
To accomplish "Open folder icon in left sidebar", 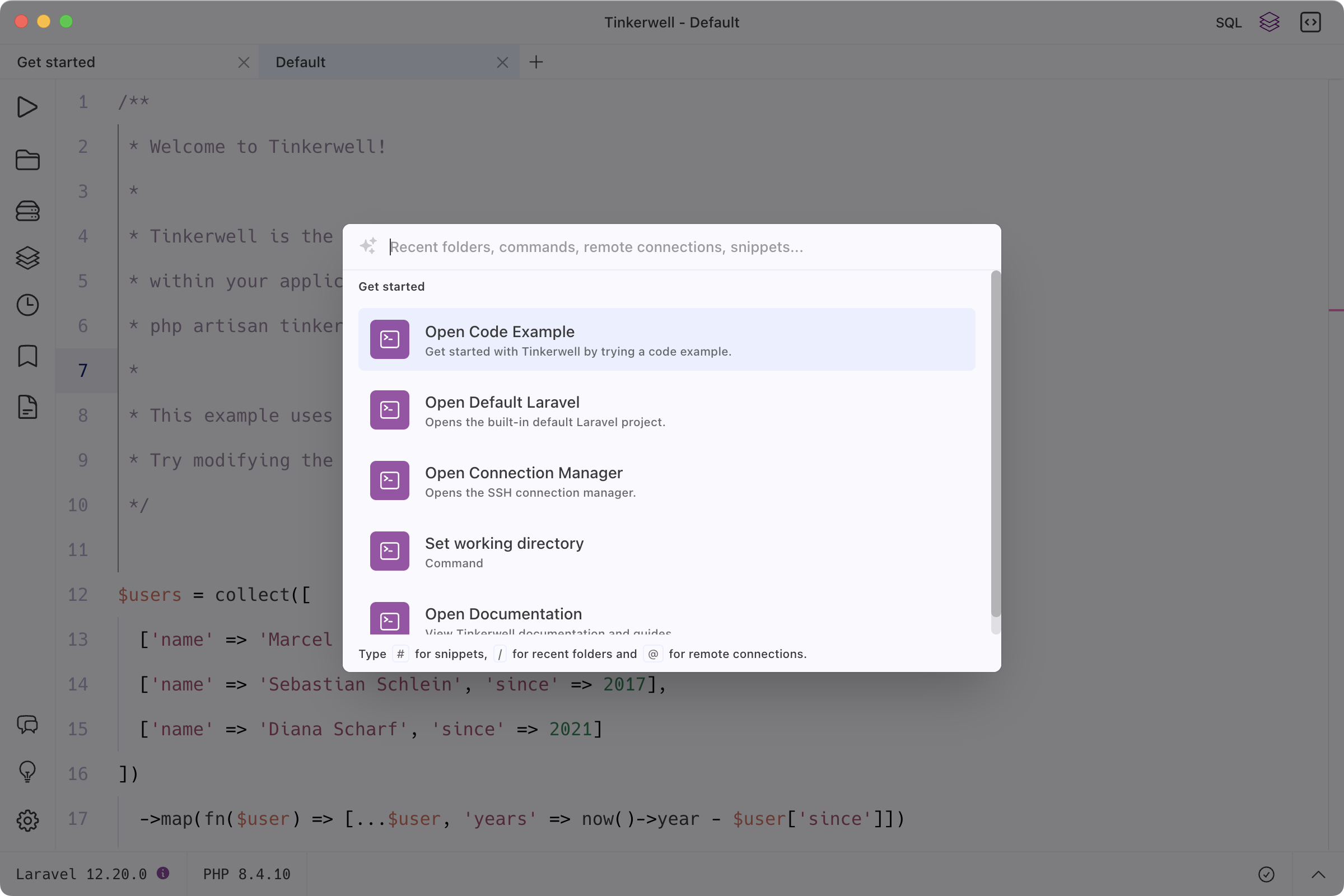I will point(27,160).
